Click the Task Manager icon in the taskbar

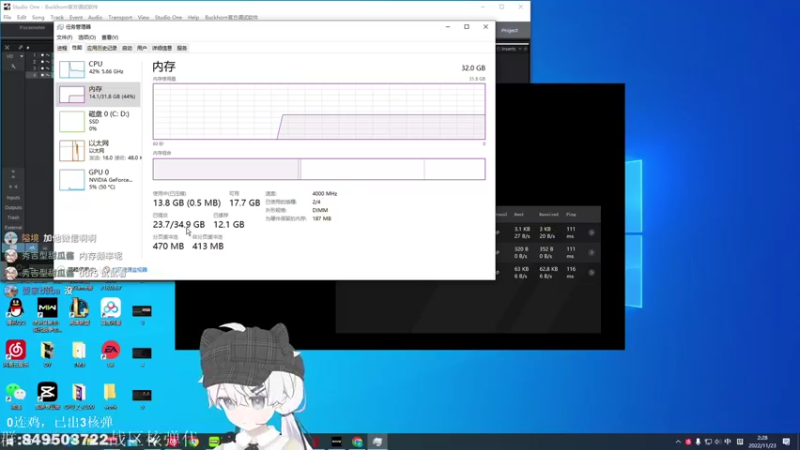(x=378, y=441)
